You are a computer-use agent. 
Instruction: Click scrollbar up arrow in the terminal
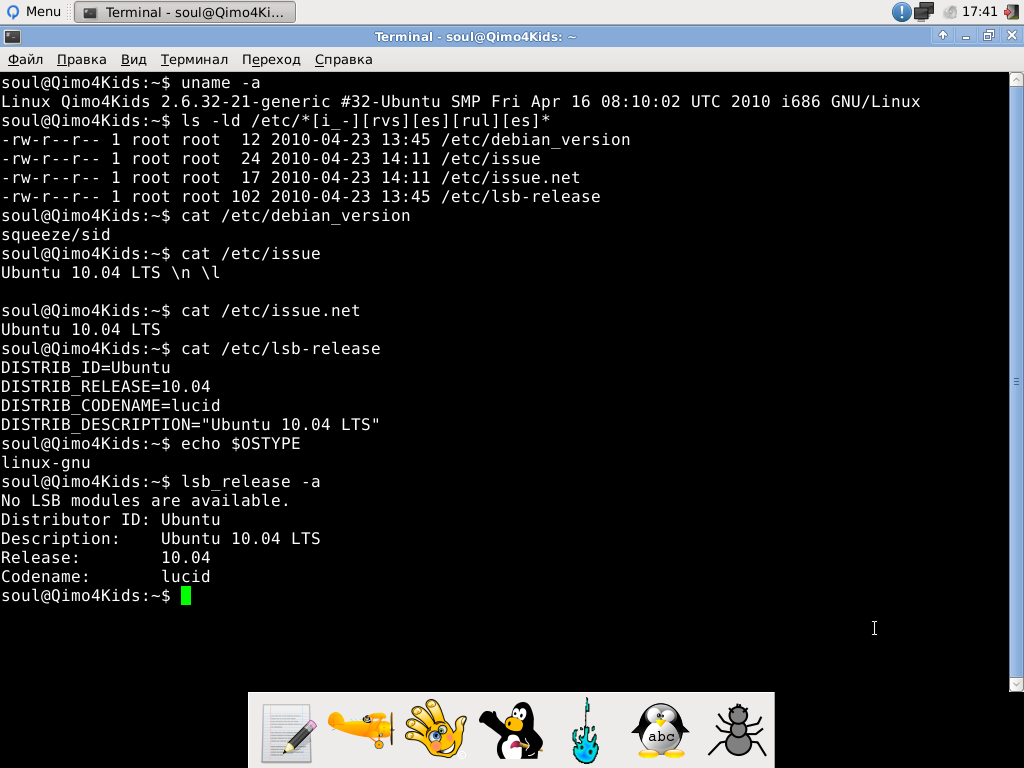tap(1016, 80)
